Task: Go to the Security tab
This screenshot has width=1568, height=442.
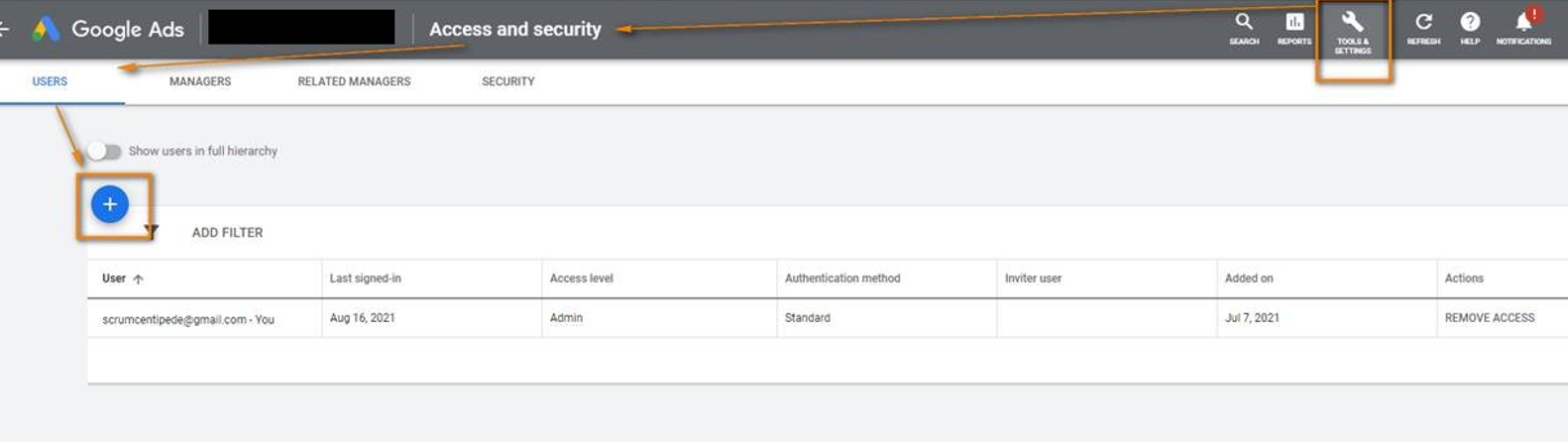Action: [507, 81]
